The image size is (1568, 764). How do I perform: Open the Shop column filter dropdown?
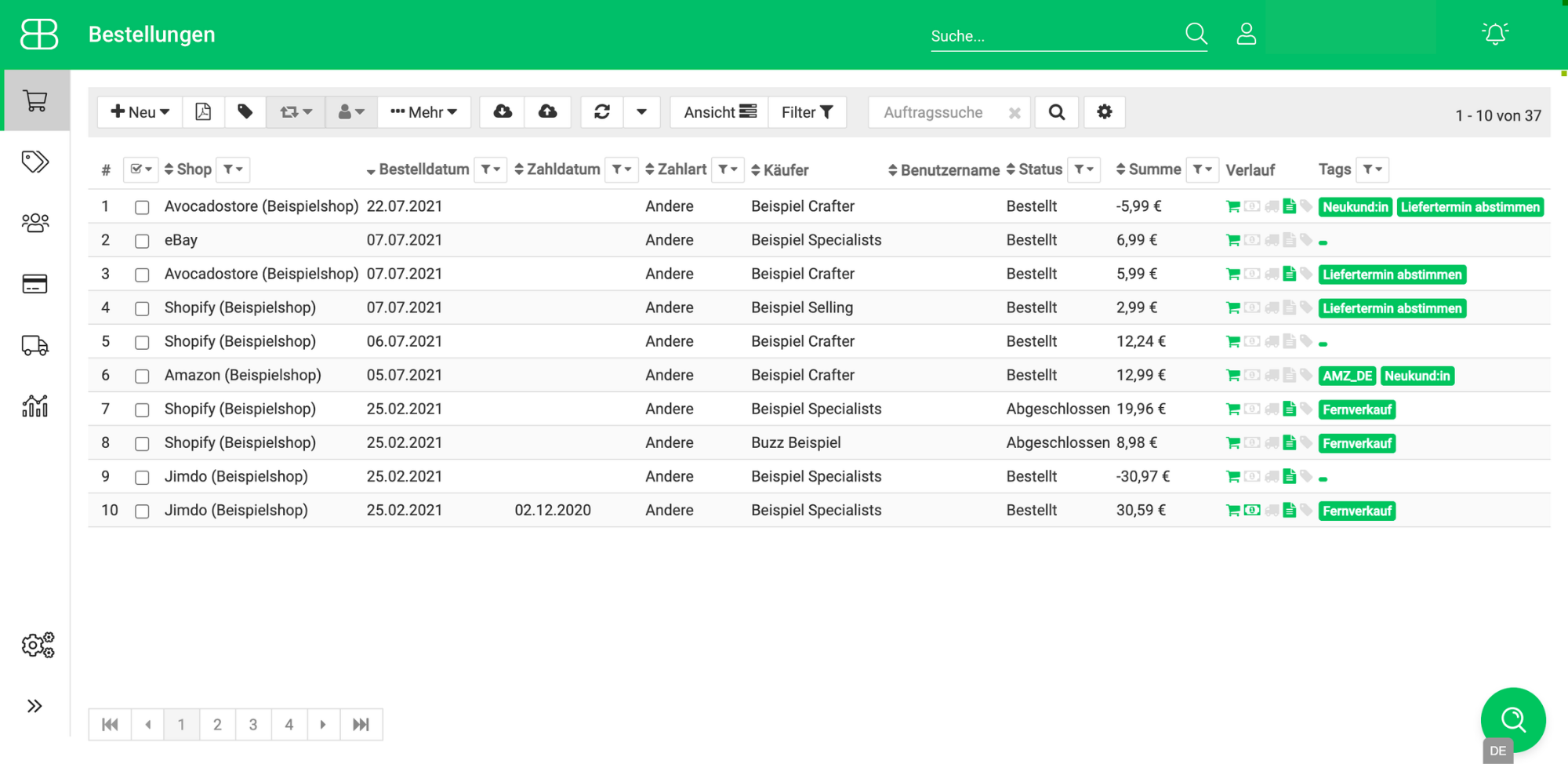233,169
